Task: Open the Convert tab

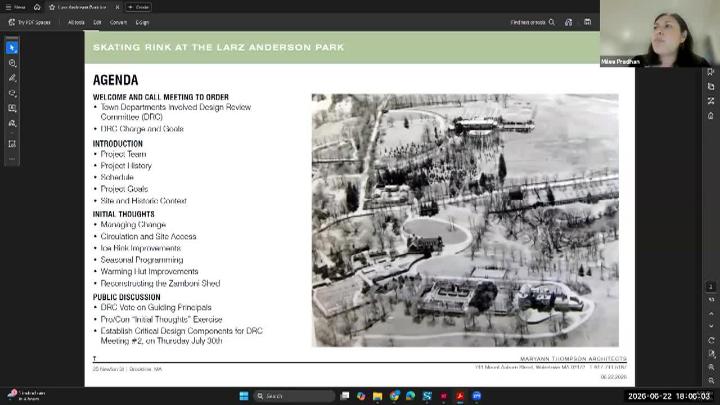Action: click(118, 22)
